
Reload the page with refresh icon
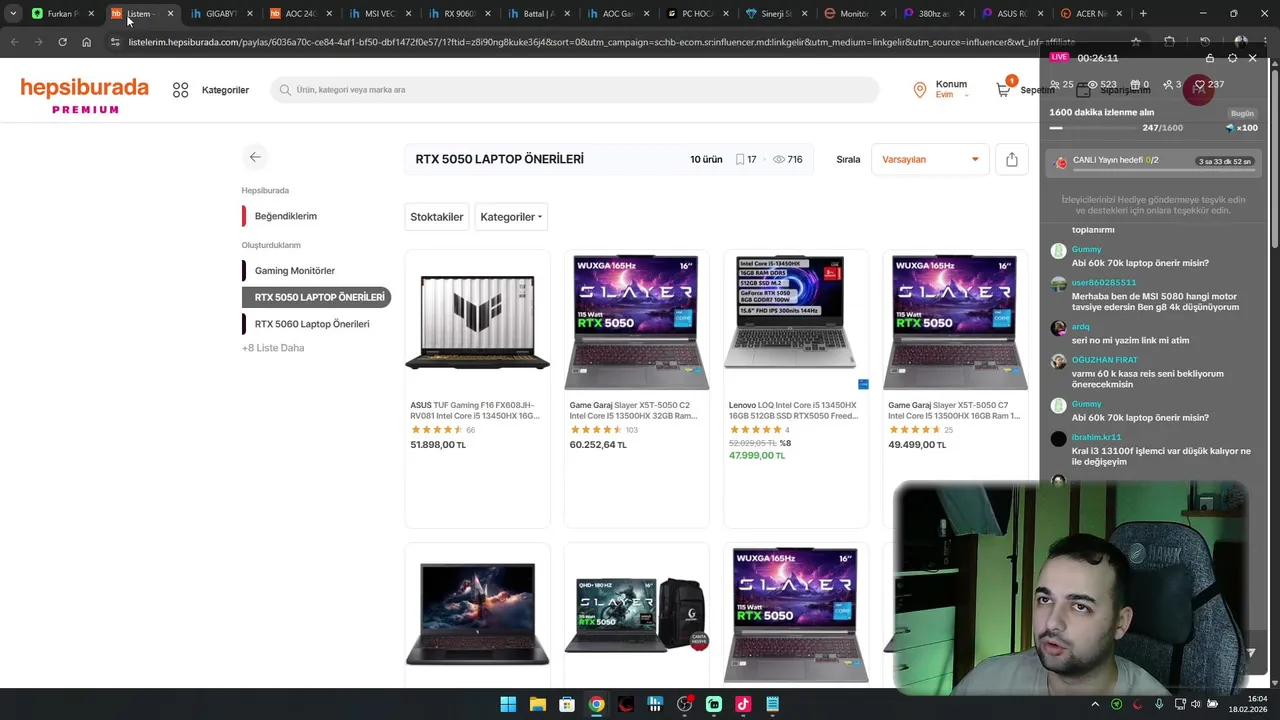[62, 42]
